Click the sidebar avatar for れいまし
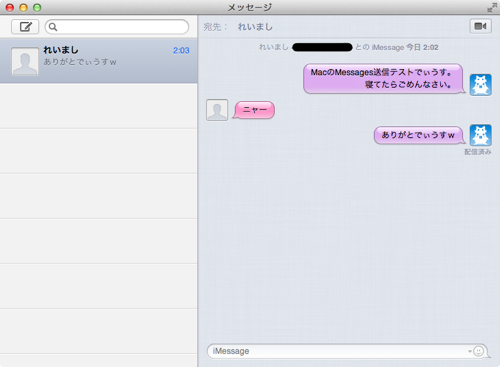The height and width of the screenshot is (367, 500). (25, 61)
